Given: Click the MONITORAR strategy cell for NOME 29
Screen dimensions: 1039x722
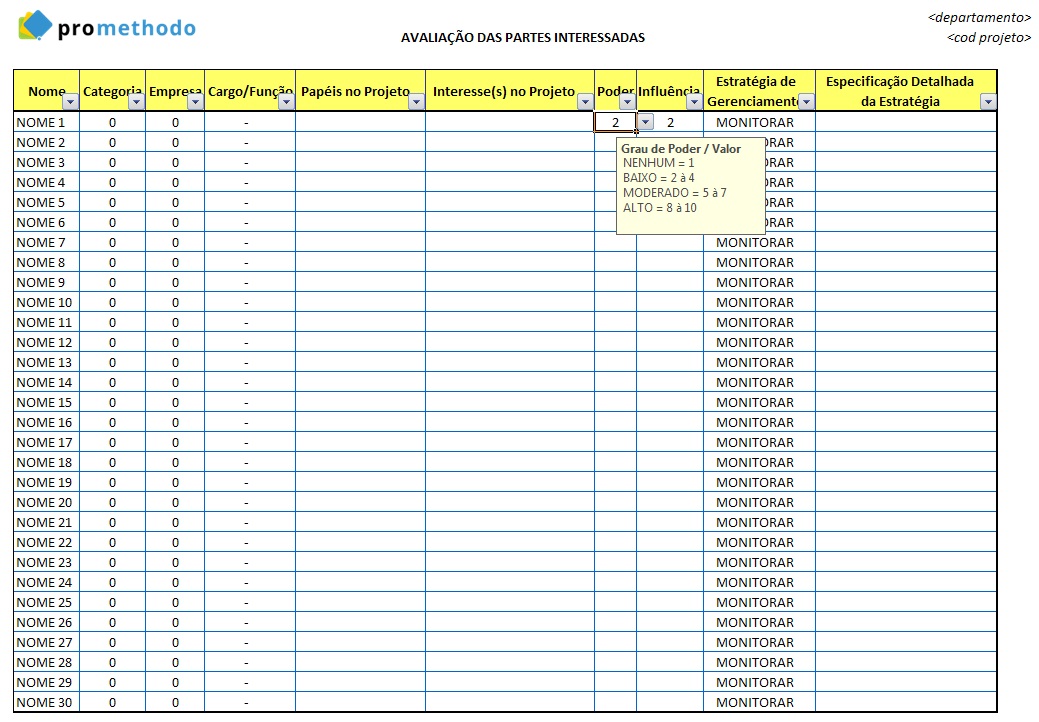Looking at the screenshot, I should [x=759, y=682].
